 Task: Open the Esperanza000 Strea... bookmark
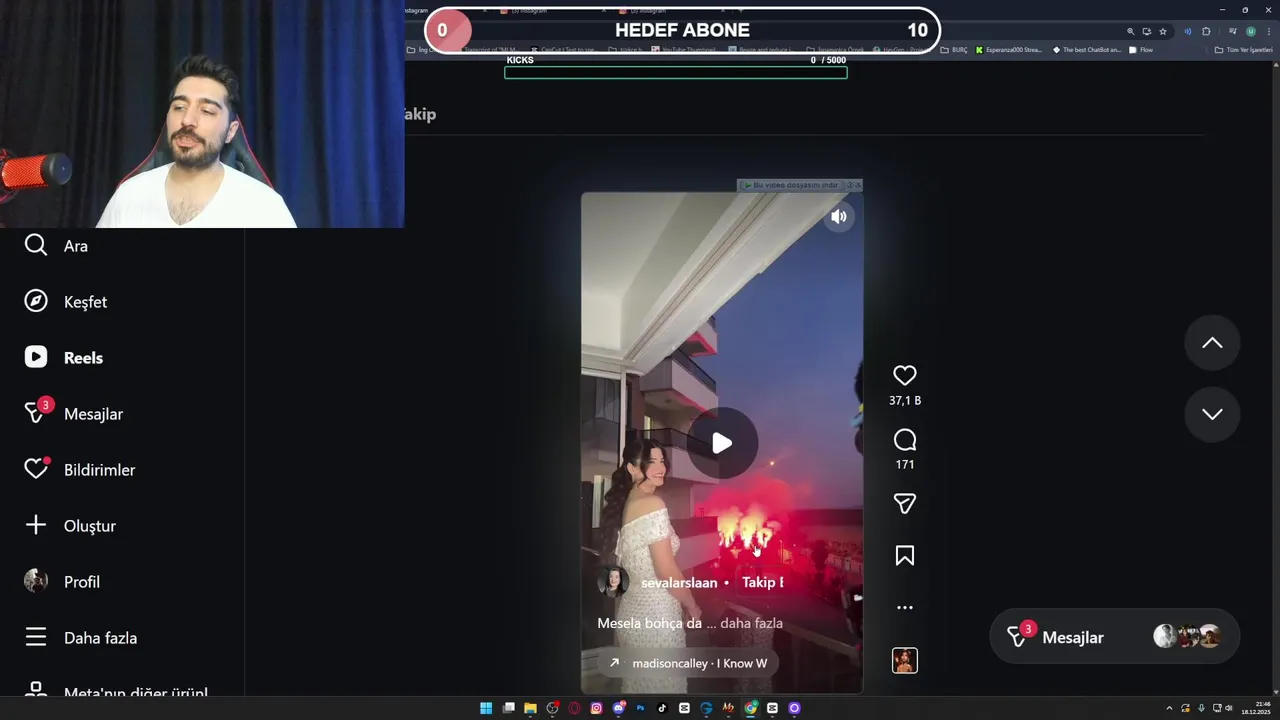coord(1009,50)
